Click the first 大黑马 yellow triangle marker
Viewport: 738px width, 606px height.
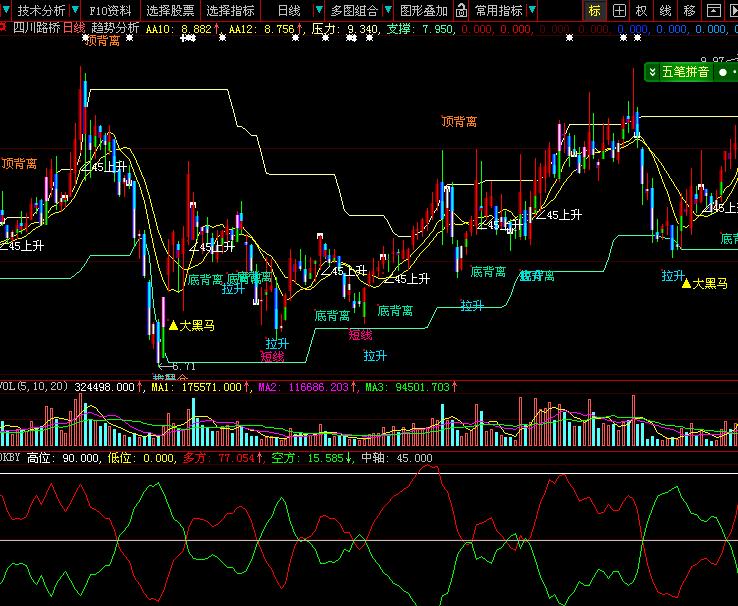(173, 325)
